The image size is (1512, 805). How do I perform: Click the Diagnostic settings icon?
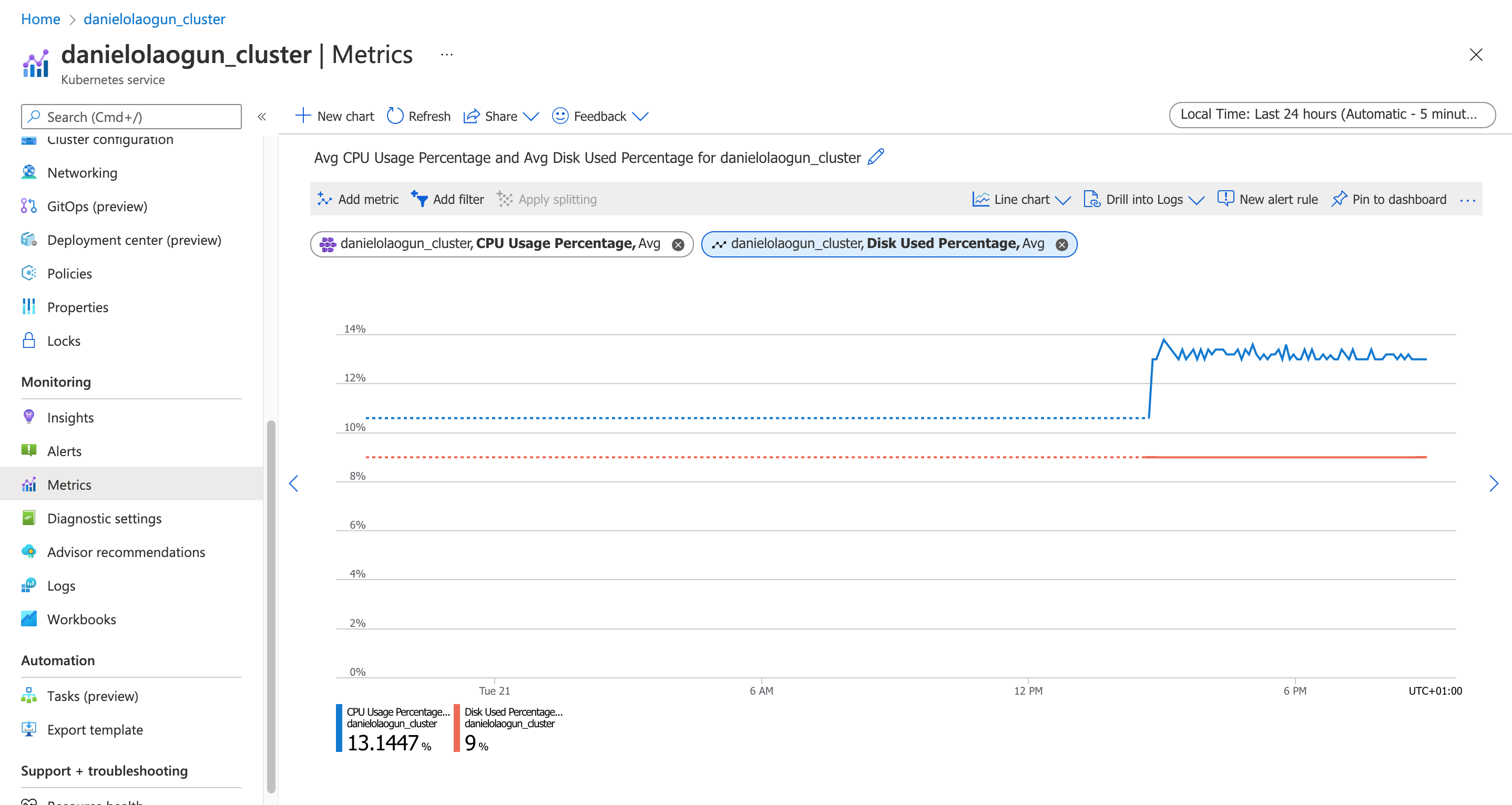click(28, 518)
